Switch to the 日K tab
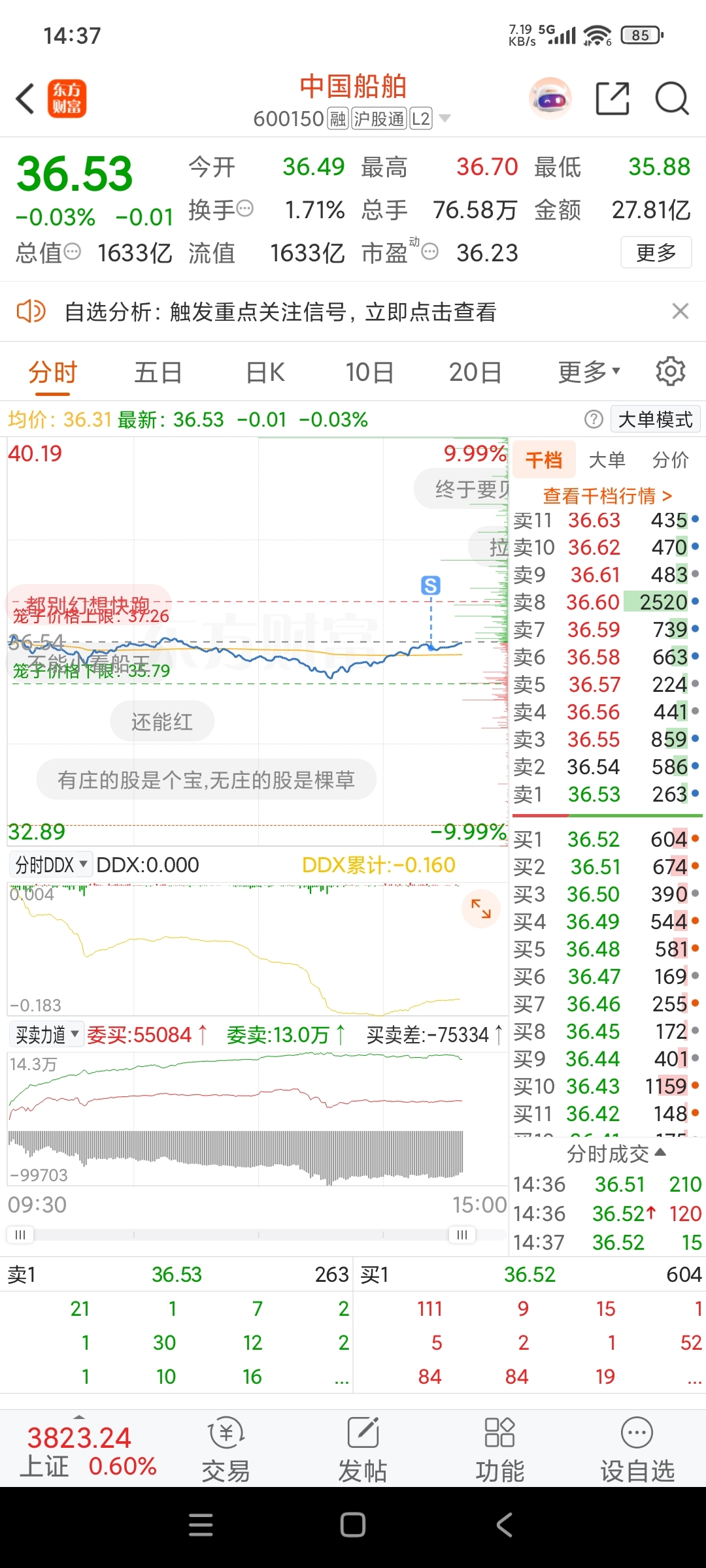This screenshot has width=706, height=1568. tap(265, 372)
